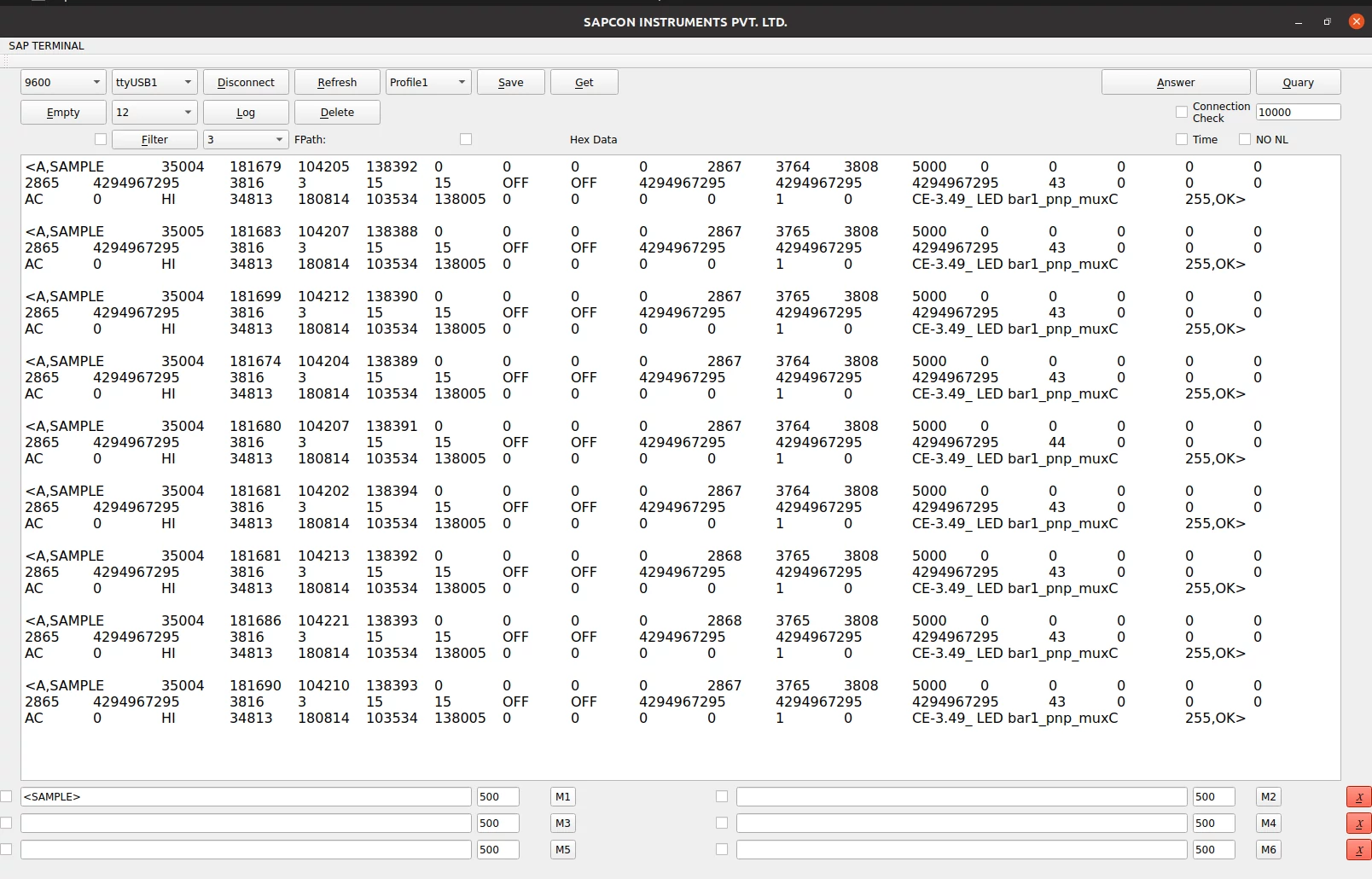1372x879 pixels.
Task: Tick the checkbox left of the M4 macro field
Action: pyautogui.click(x=722, y=823)
